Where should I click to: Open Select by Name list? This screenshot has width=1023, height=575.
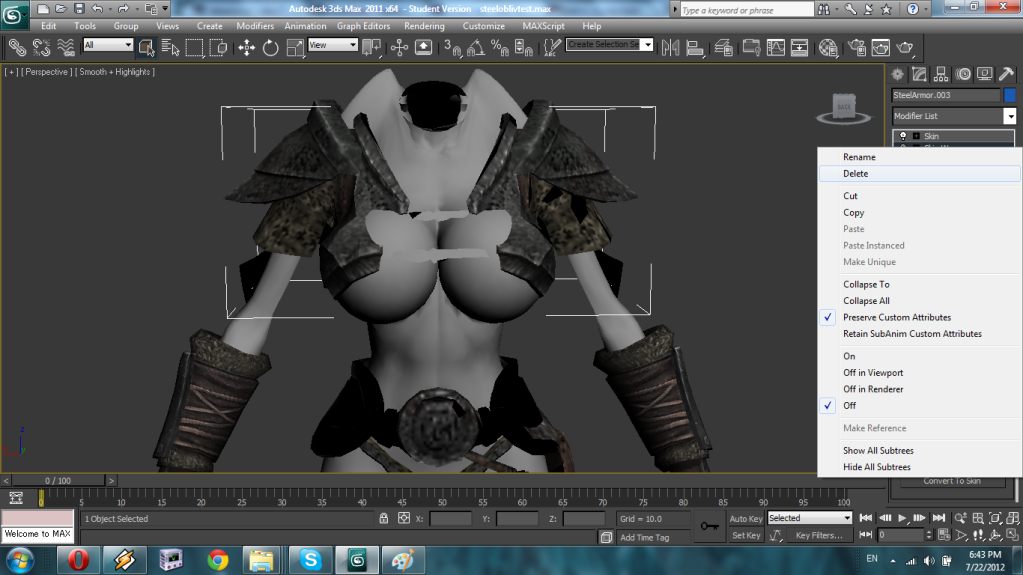pyautogui.click(x=170, y=48)
